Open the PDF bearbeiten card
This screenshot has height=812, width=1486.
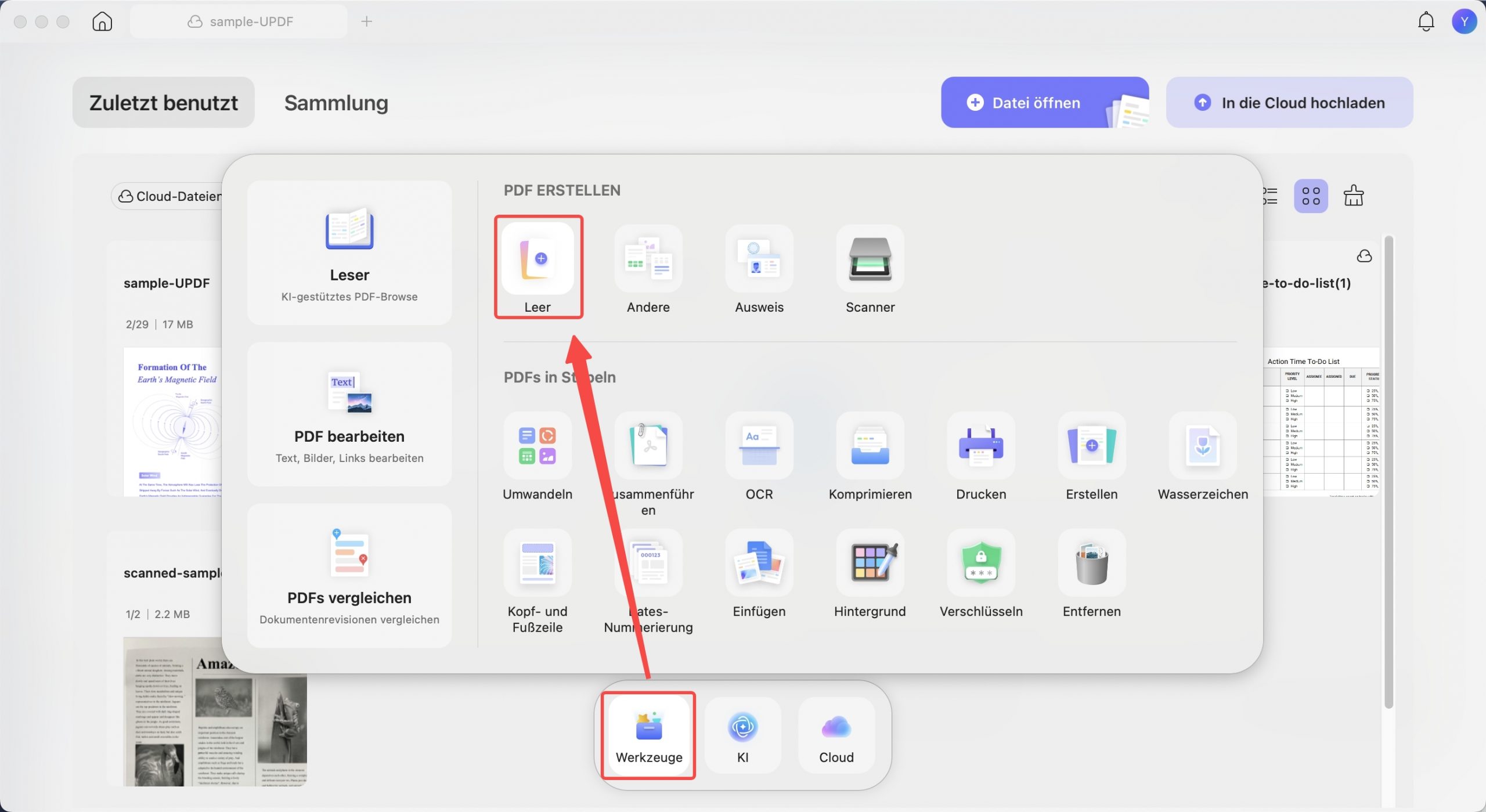[x=349, y=414]
